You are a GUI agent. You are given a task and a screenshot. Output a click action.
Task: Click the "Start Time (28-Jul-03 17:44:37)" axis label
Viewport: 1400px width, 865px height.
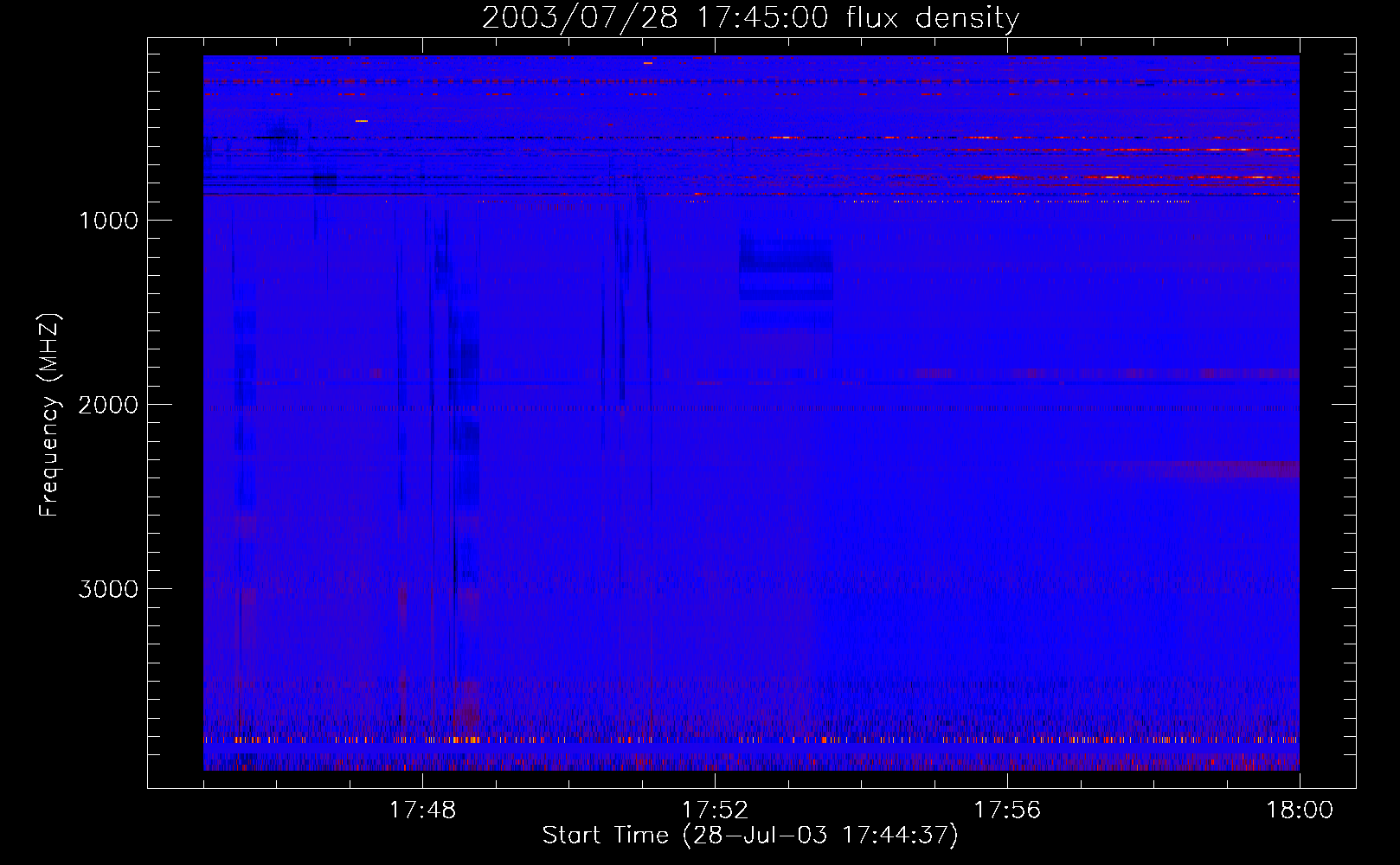tap(750, 835)
